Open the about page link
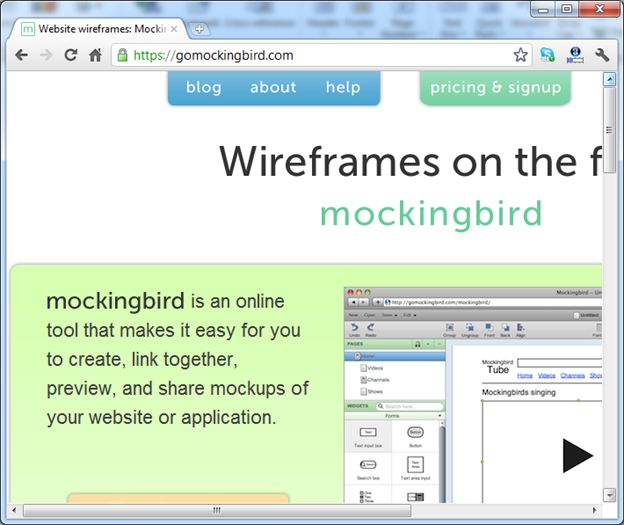 click(273, 87)
